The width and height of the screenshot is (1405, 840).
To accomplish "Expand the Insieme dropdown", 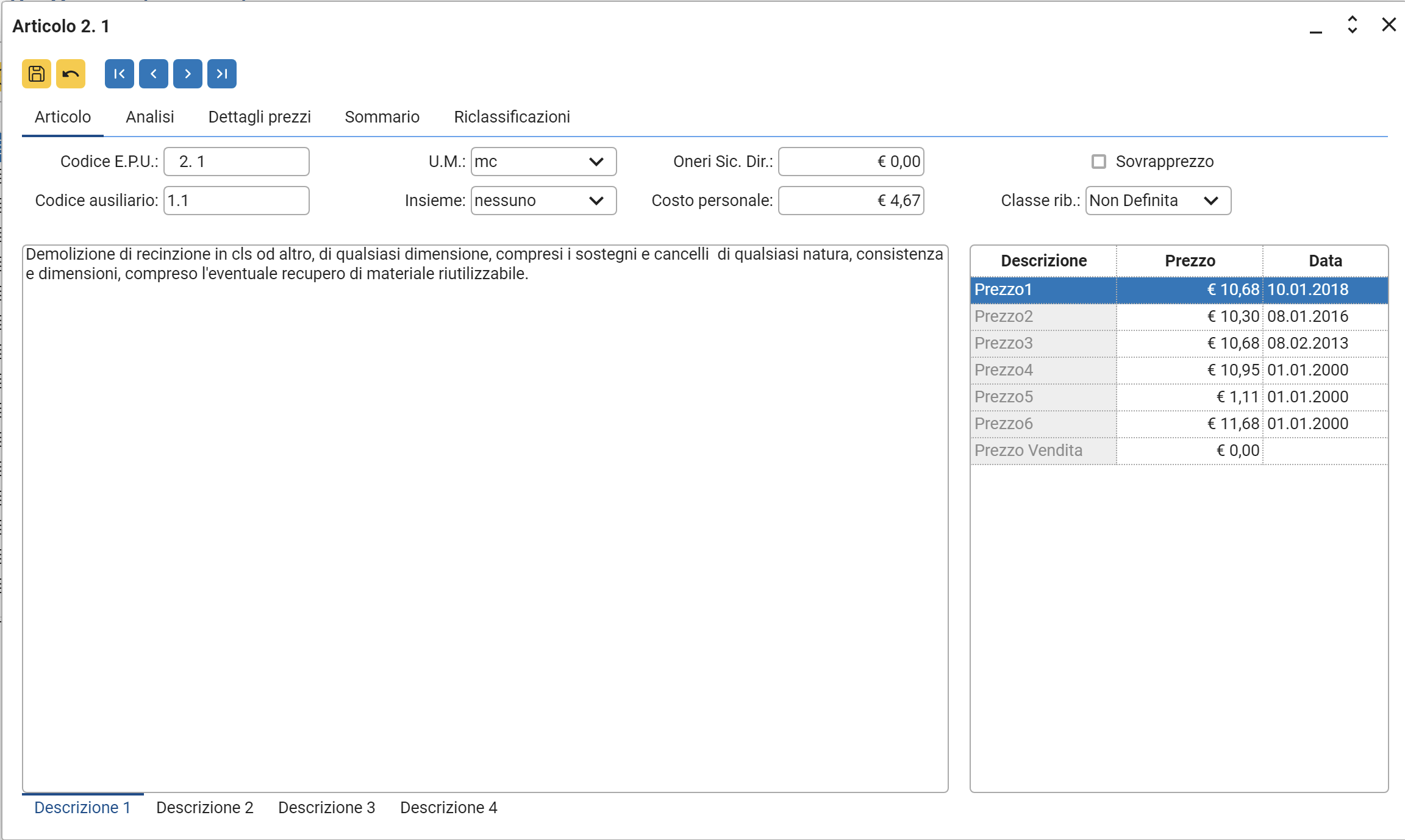I will click(x=596, y=201).
